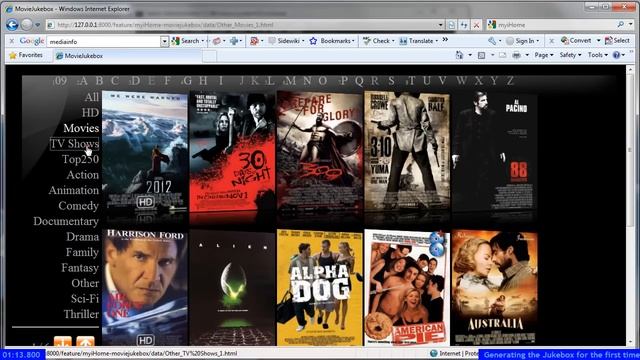Open the Animation genre link
The height and width of the screenshot is (360, 640).
pos(74,190)
